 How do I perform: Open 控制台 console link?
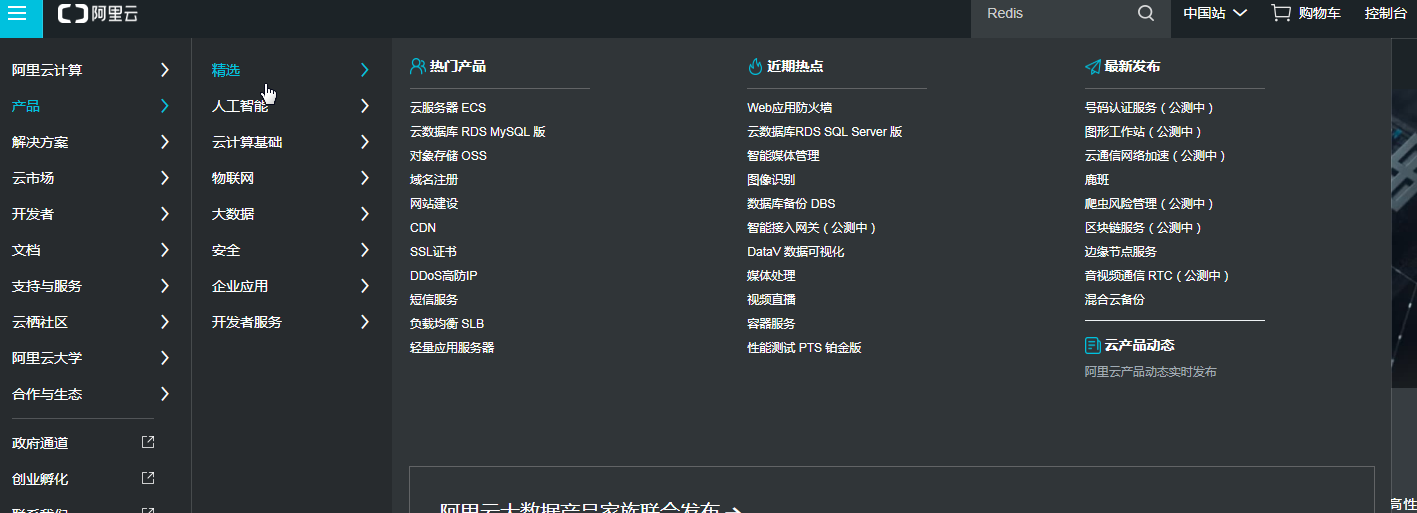click(x=1386, y=14)
